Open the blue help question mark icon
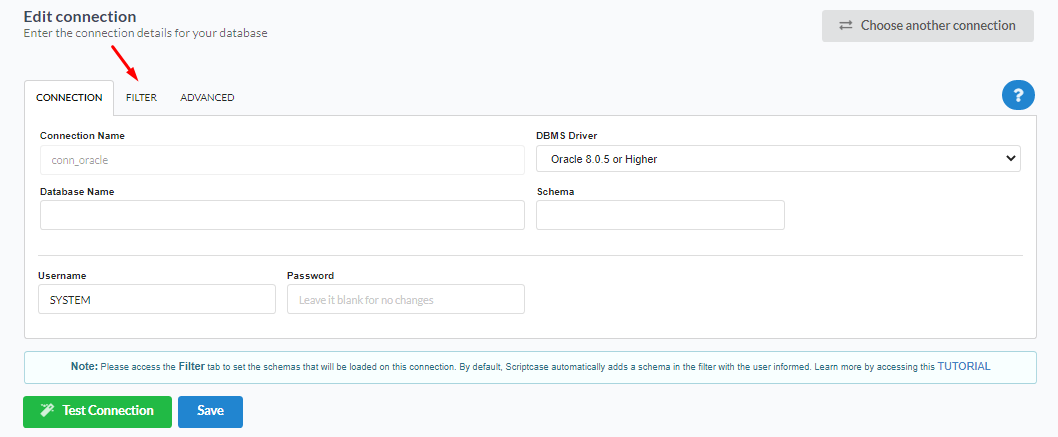The width and height of the screenshot is (1058, 437). 1018,94
